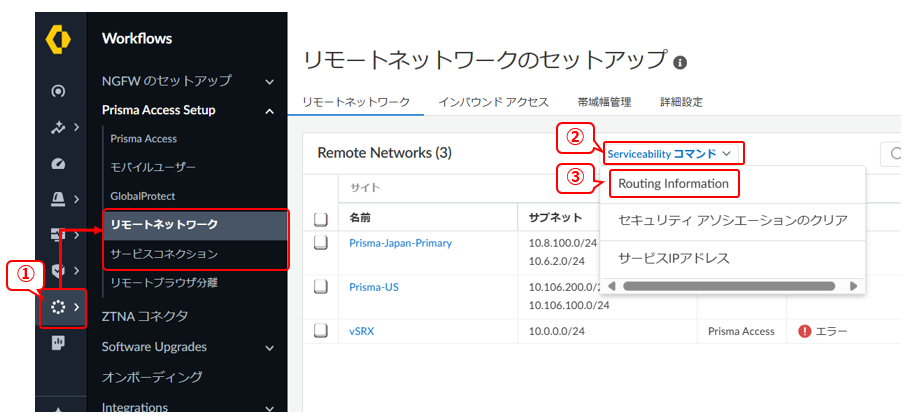Open the bell-shaped alerts icon in sidebar

pyautogui.click(x=58, y=199)
